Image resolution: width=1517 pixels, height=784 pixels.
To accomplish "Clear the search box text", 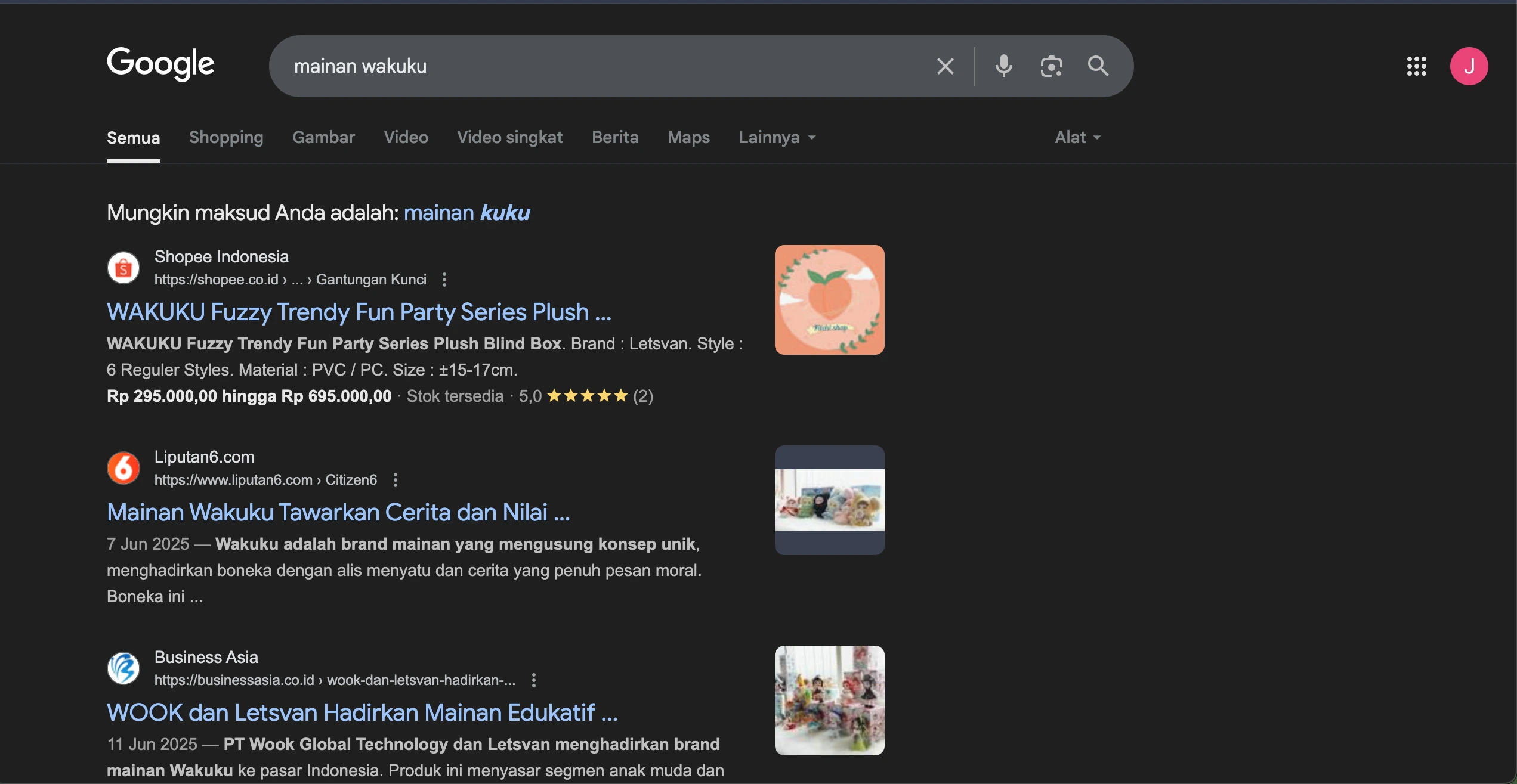I will [945, 66].
